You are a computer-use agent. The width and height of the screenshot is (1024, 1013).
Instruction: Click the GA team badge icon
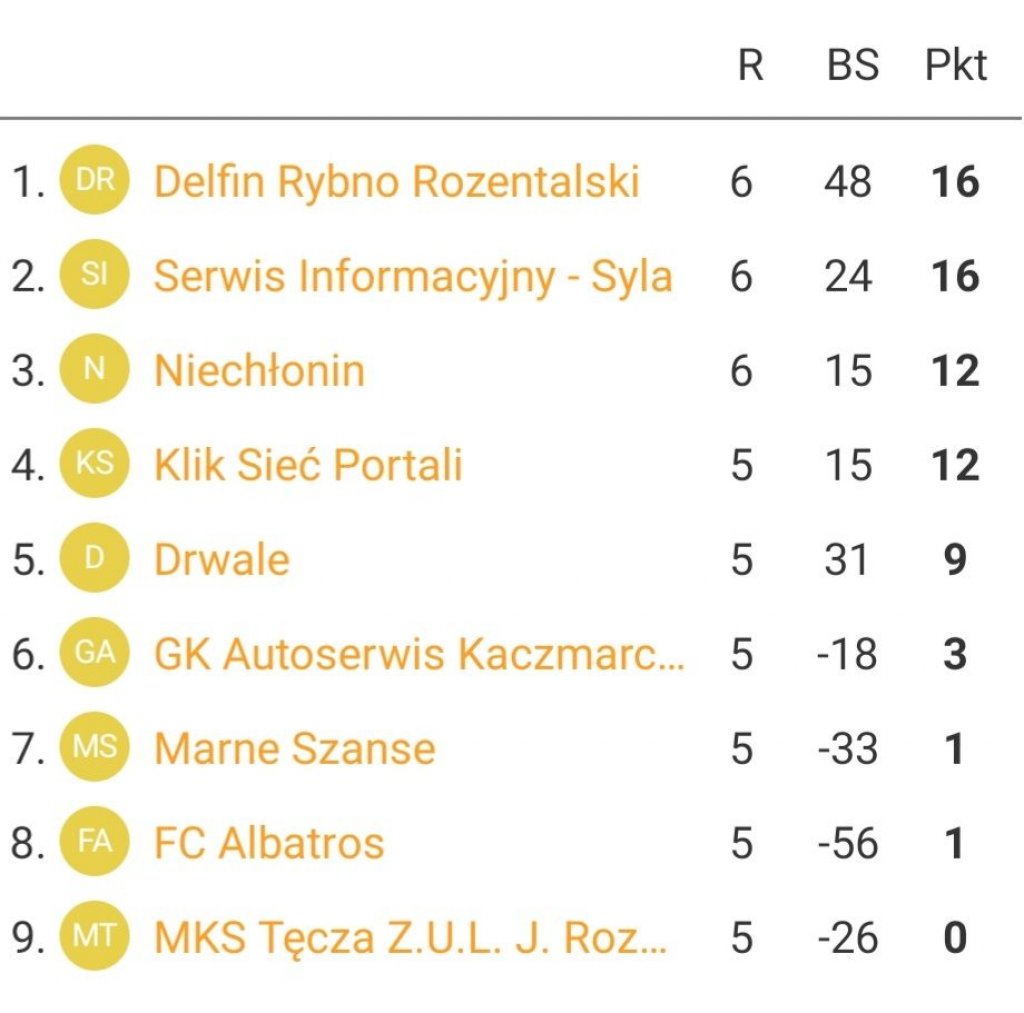click(95, 653)
